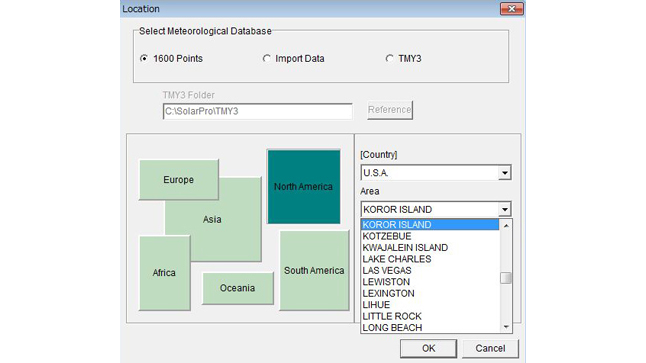This screenshot has height=363, width=646.
Task: Pick KOTZEBUE in the area list
Action: pos(430,236)
